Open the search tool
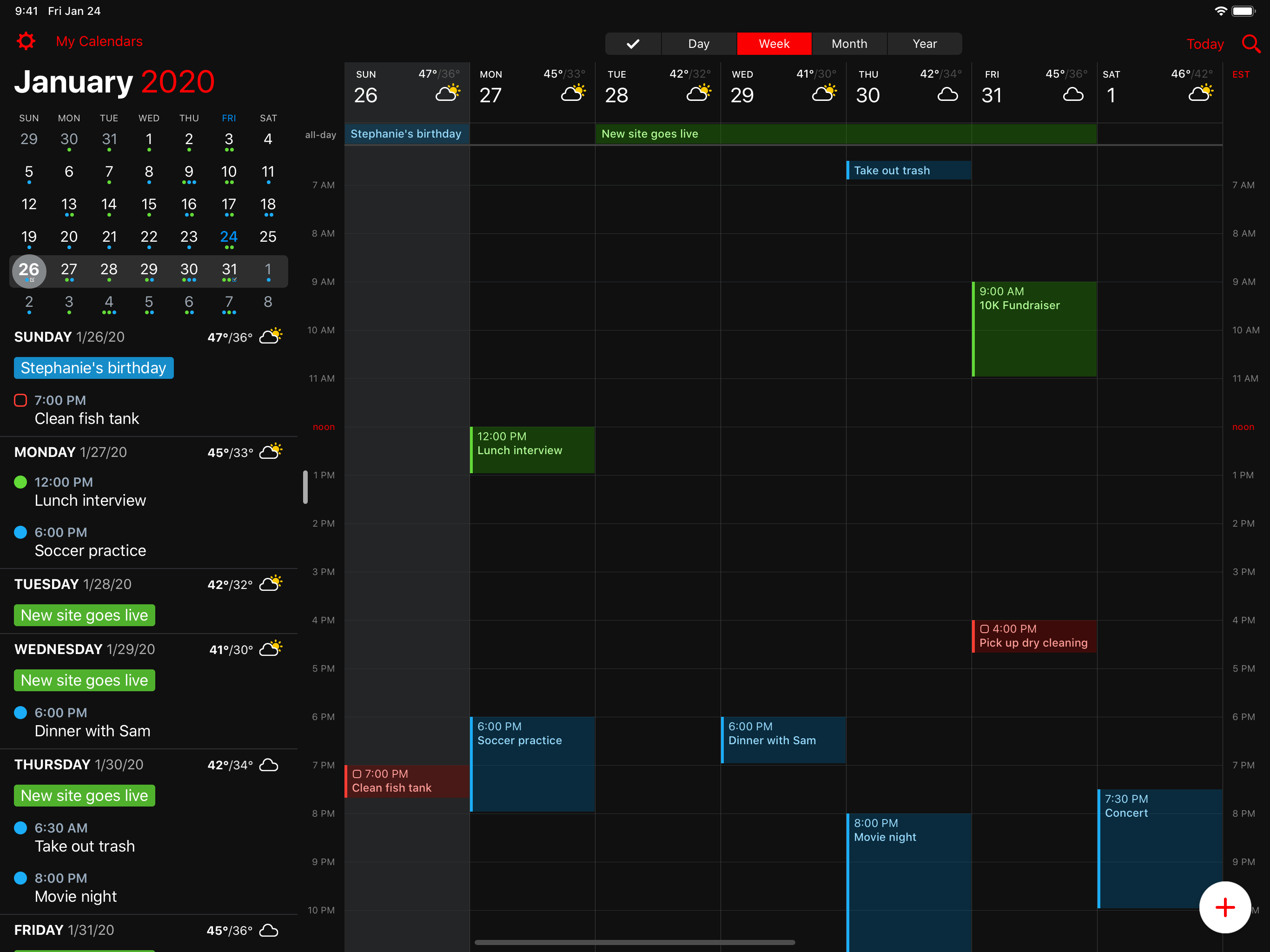 (x=1250, y=44)
